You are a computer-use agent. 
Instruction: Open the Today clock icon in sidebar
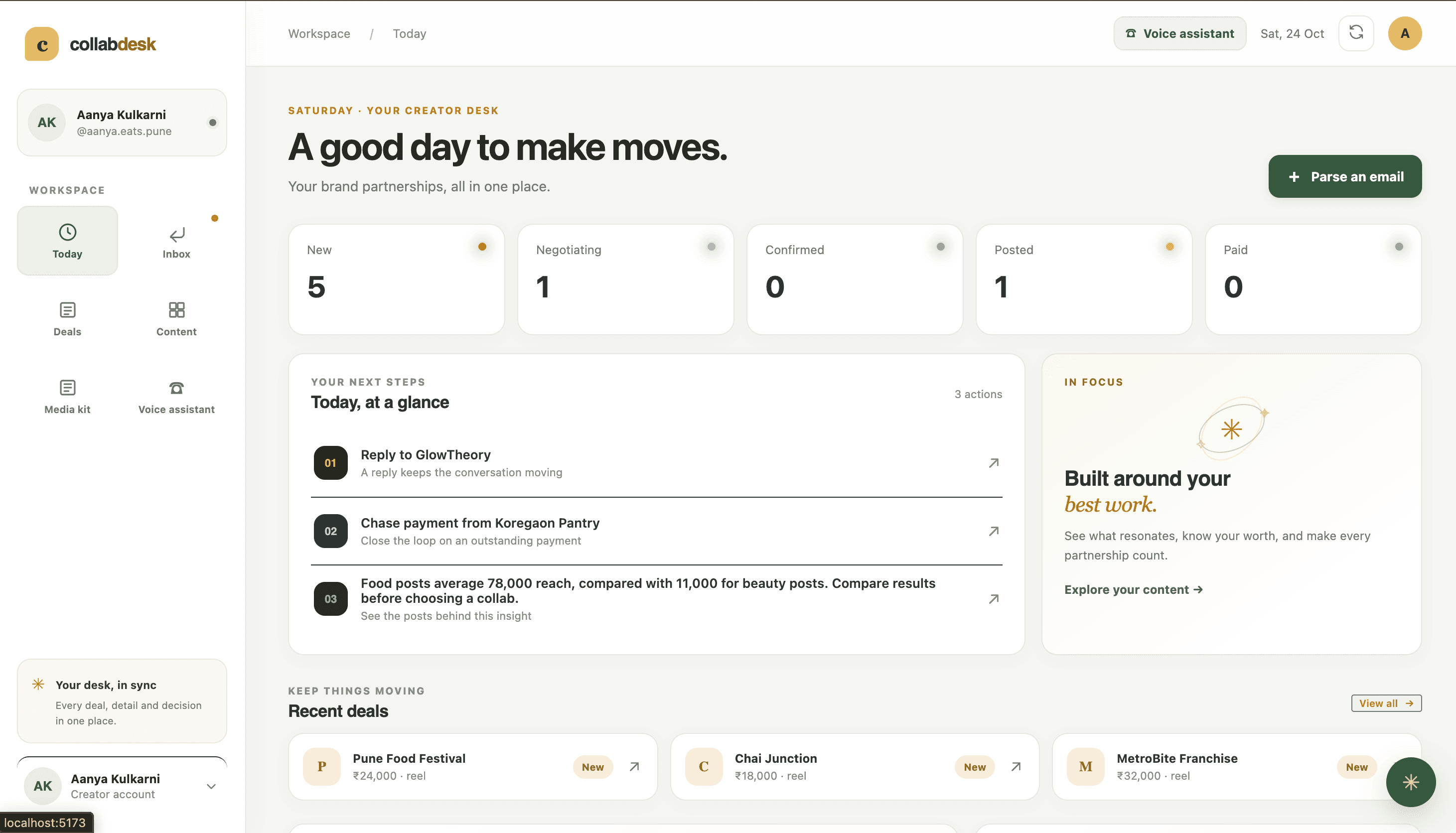coord(67,232)
